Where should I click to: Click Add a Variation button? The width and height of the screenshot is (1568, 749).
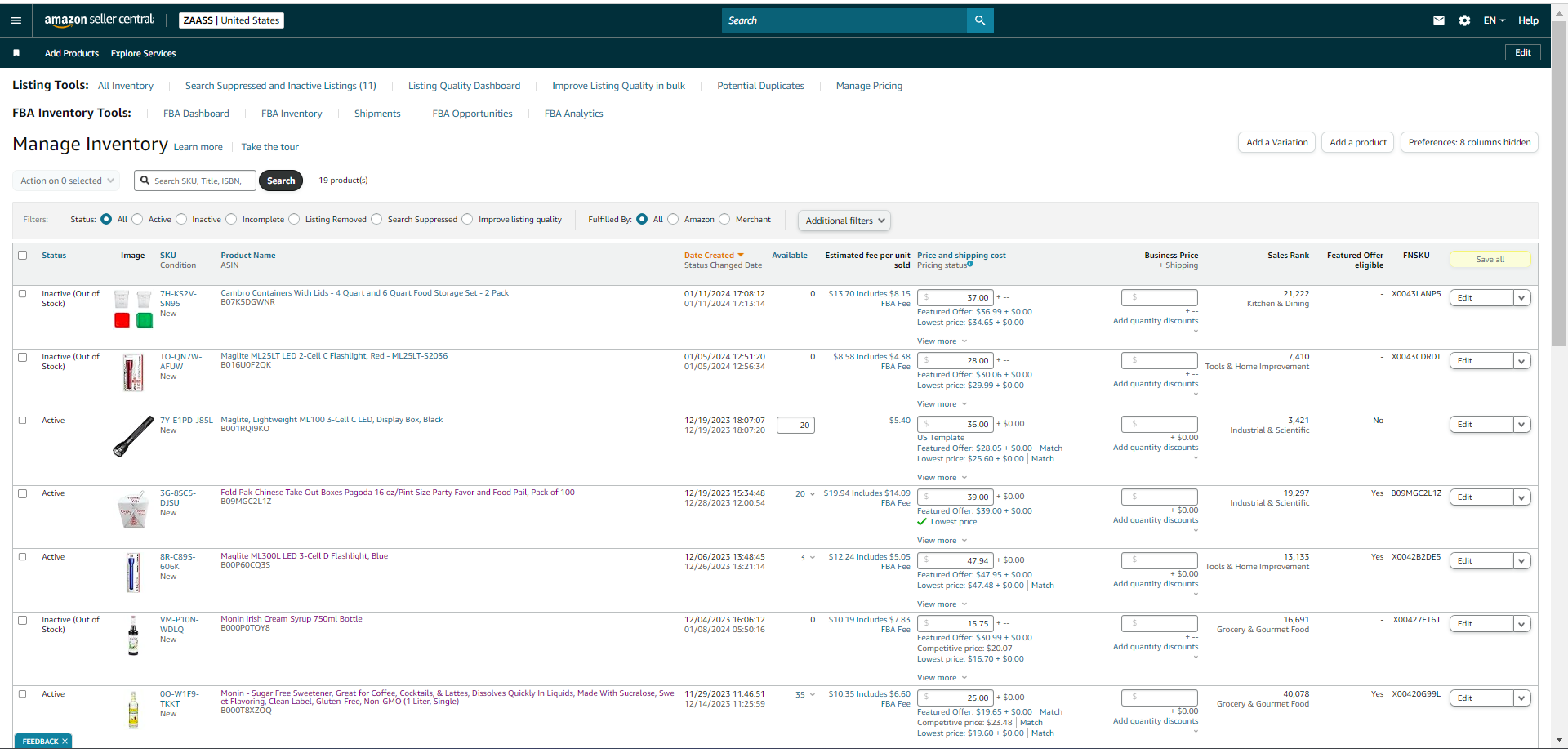pos(1277,142)
